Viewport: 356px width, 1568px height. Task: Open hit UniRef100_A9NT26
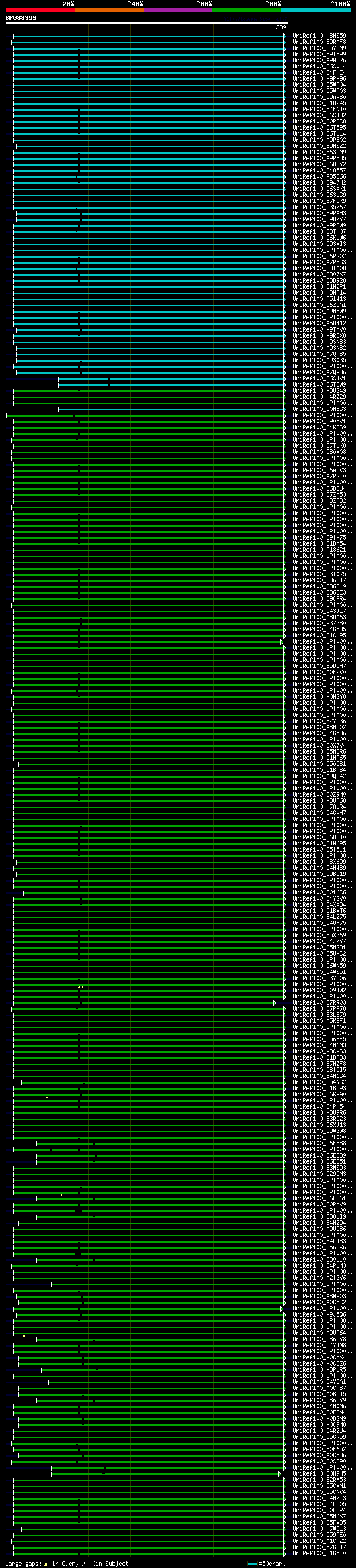[319, 60]
